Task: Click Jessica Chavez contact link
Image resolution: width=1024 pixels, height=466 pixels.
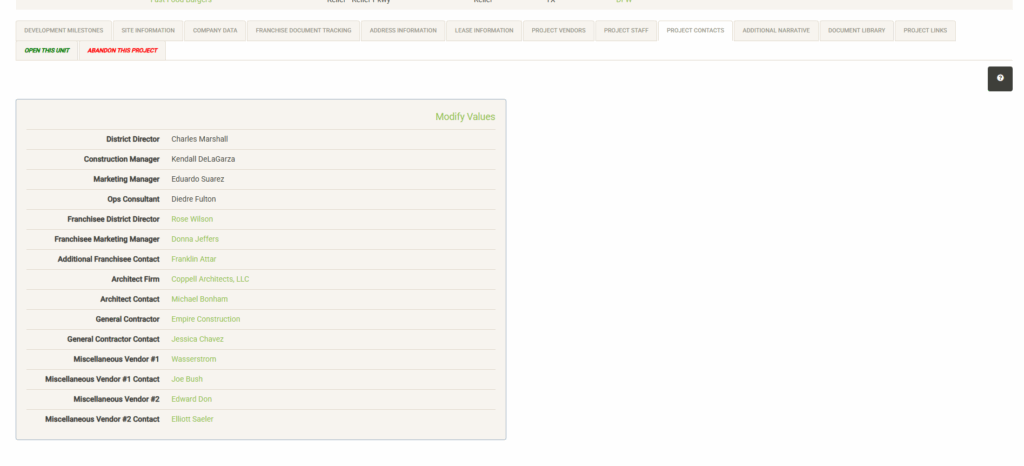Action: click(197, 339)
